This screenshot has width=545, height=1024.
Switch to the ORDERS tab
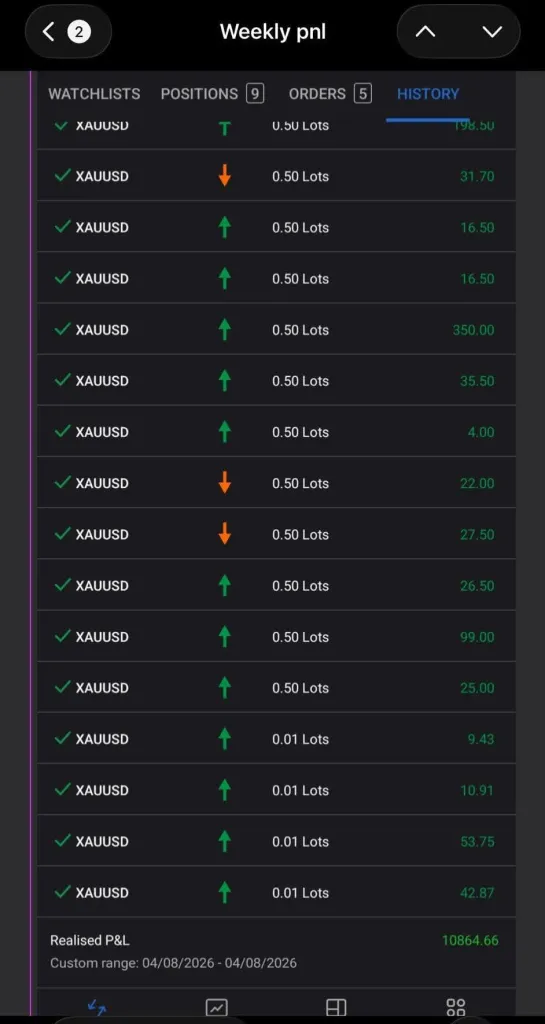tap(330, 94)
